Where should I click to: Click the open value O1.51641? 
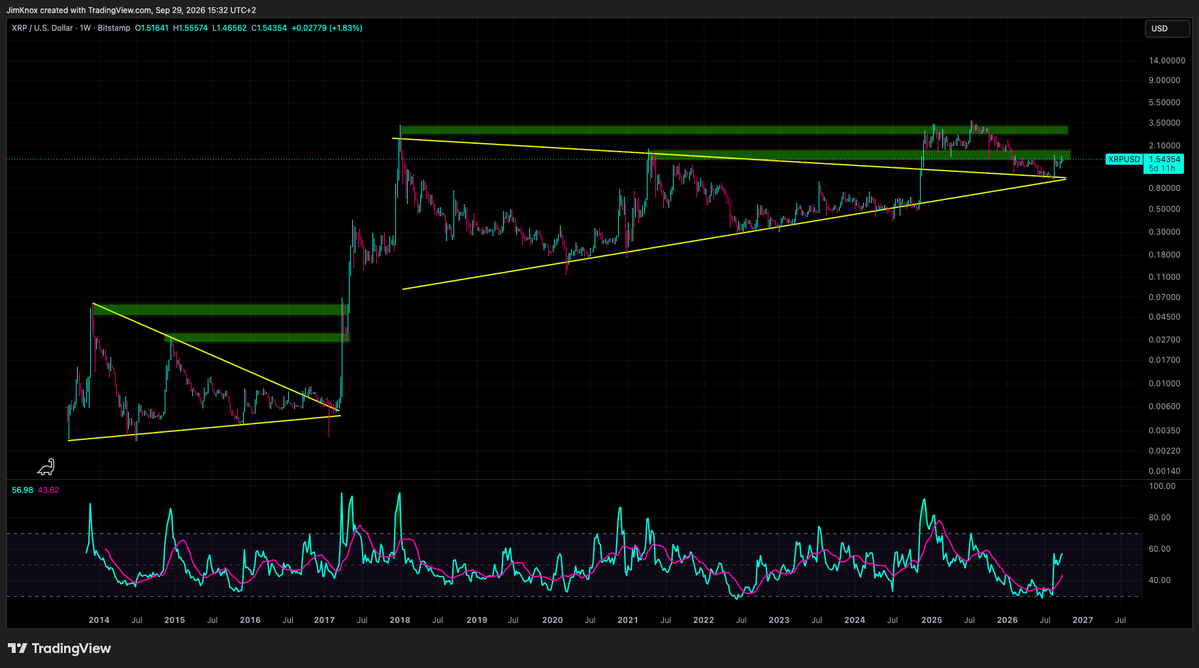[x=151, y=28]
